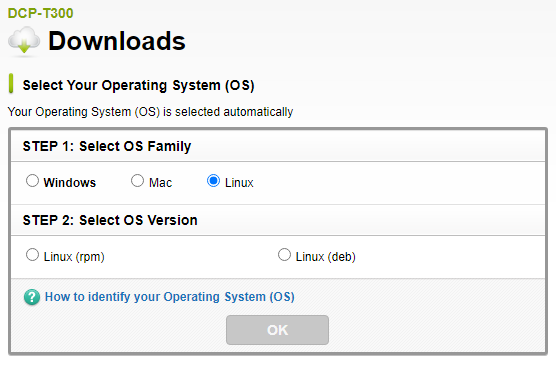Image resolution: width=556 pixels, height=365 pixels.
Task: Select the Linux OS family radio button
Action: 213,181
